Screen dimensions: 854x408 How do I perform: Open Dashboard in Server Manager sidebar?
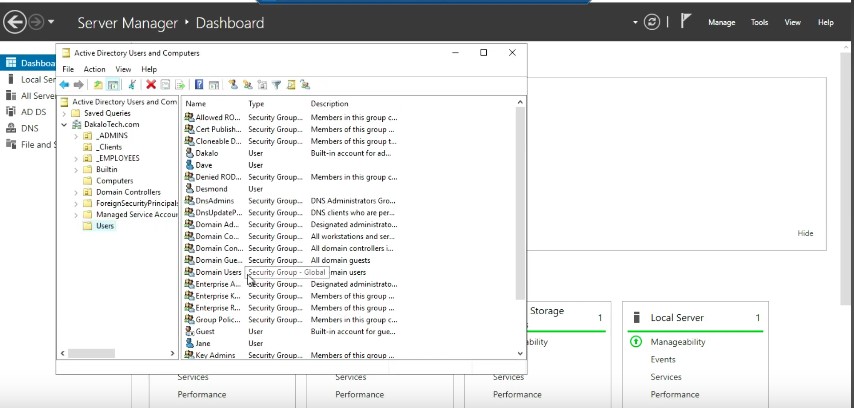(30, 63)
